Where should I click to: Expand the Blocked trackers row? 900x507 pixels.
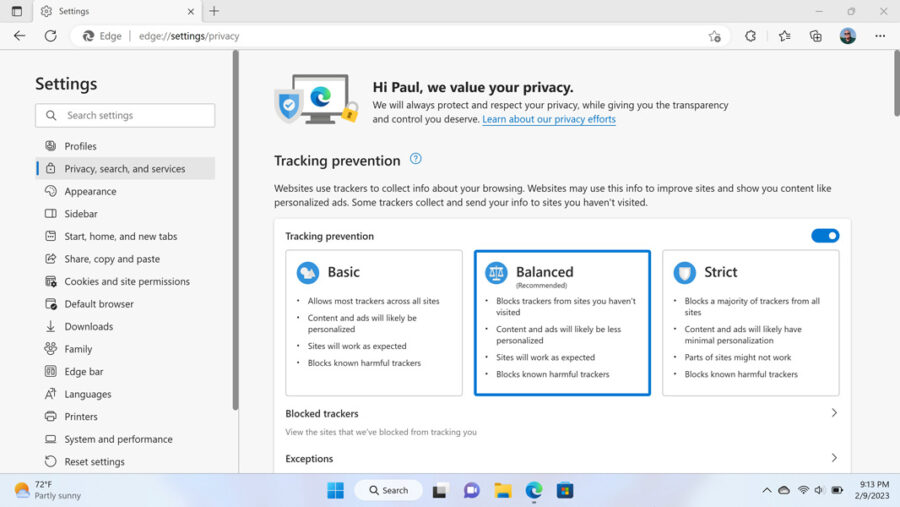click(834, 413)
